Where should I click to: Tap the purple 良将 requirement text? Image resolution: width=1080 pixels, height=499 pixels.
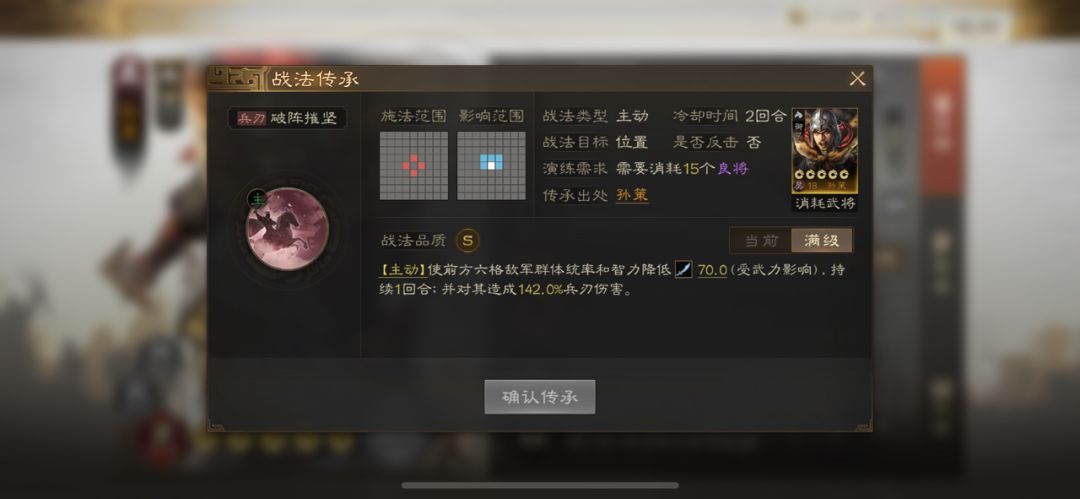[x=732, y=168]
